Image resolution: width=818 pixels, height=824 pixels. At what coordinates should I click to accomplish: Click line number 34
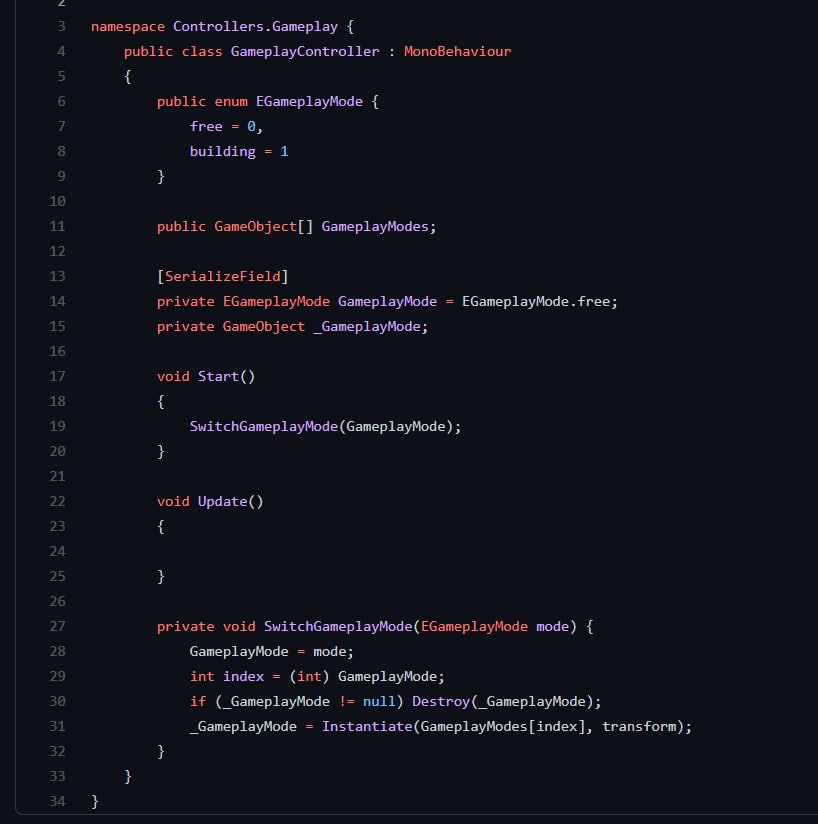(x=57, y=801)
